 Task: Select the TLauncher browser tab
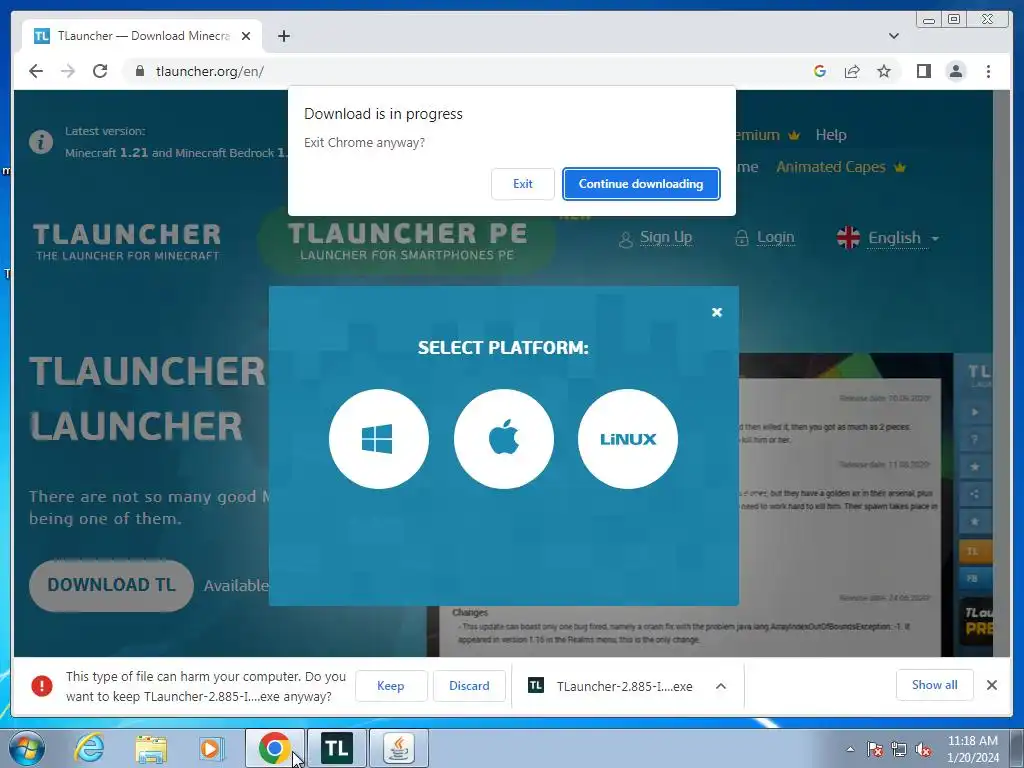point(142,36)
